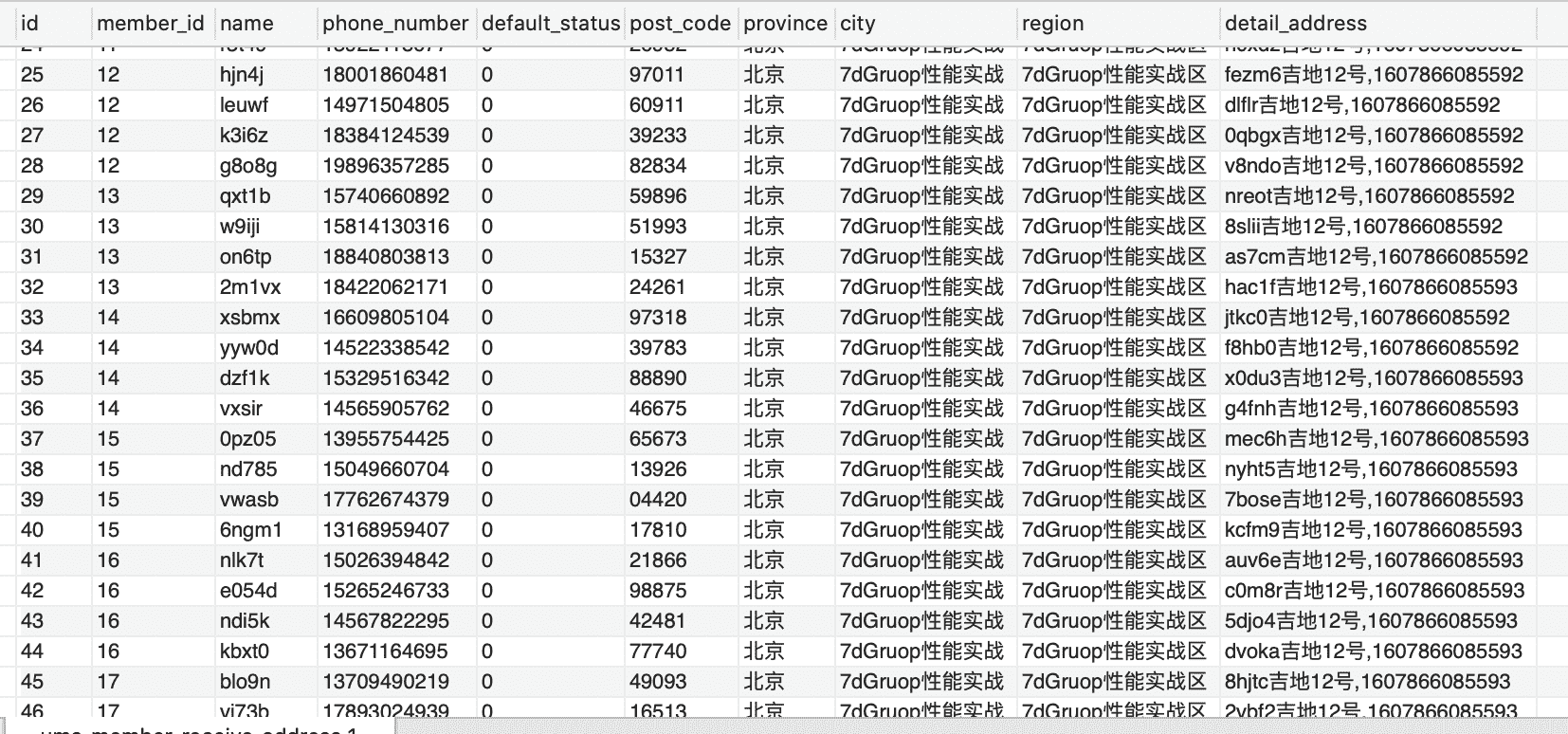The height and width of the screenshot is (734, 1568).
Task: Click default_status cell in nd785 row
Action: [487, 469]
